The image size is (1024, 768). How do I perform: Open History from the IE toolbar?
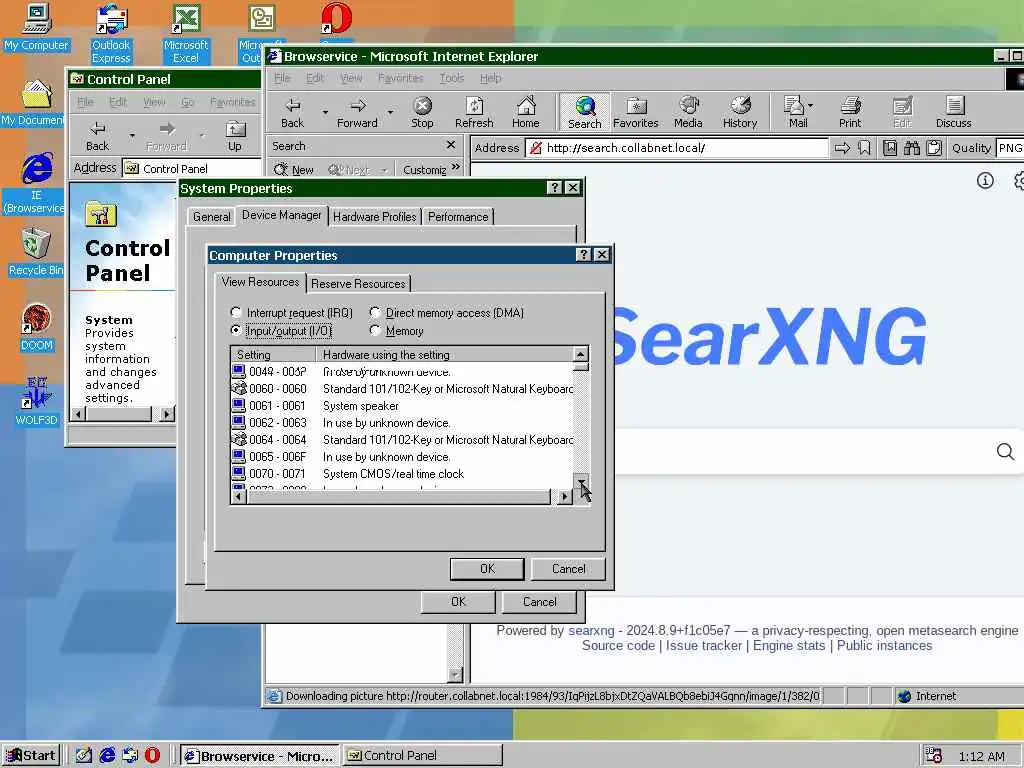click(x=740, y=112)
